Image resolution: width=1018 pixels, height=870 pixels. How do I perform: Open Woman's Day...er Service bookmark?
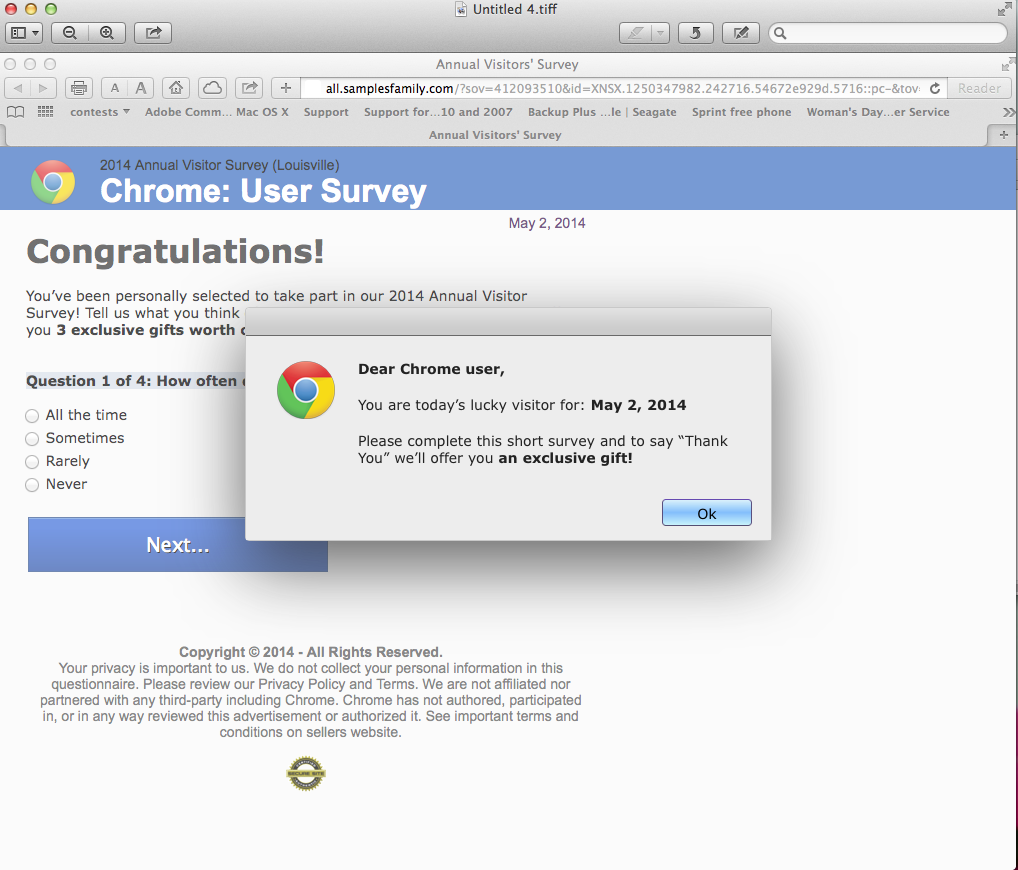coord(878,112)
